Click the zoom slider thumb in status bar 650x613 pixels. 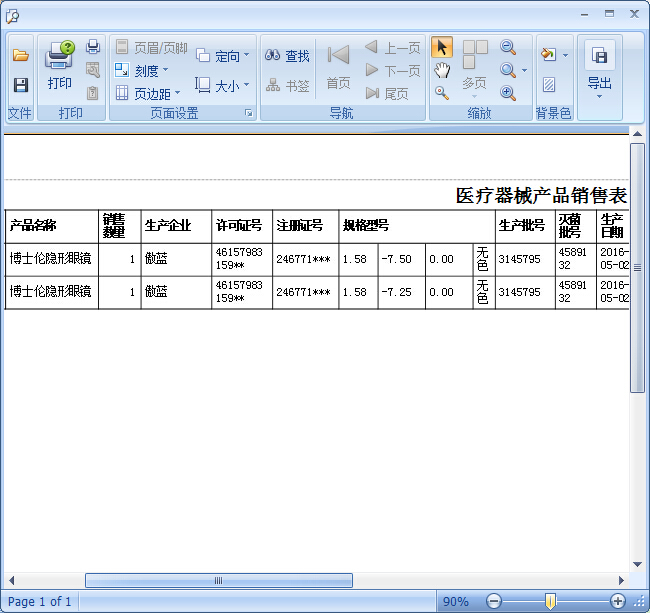point(550,601)
